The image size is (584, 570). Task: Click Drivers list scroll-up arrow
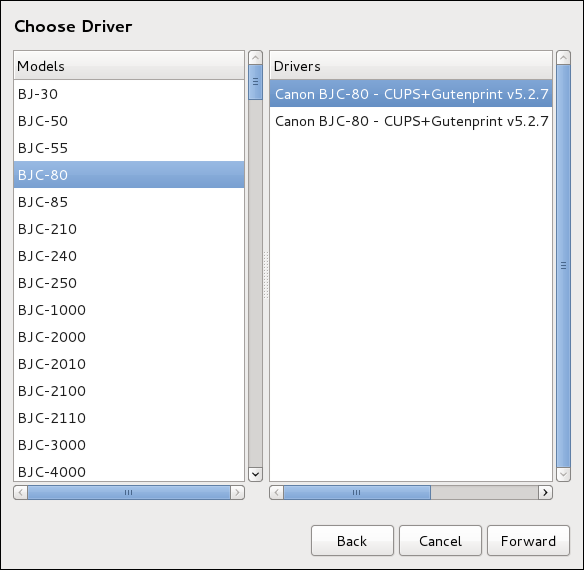coord(563,58)
